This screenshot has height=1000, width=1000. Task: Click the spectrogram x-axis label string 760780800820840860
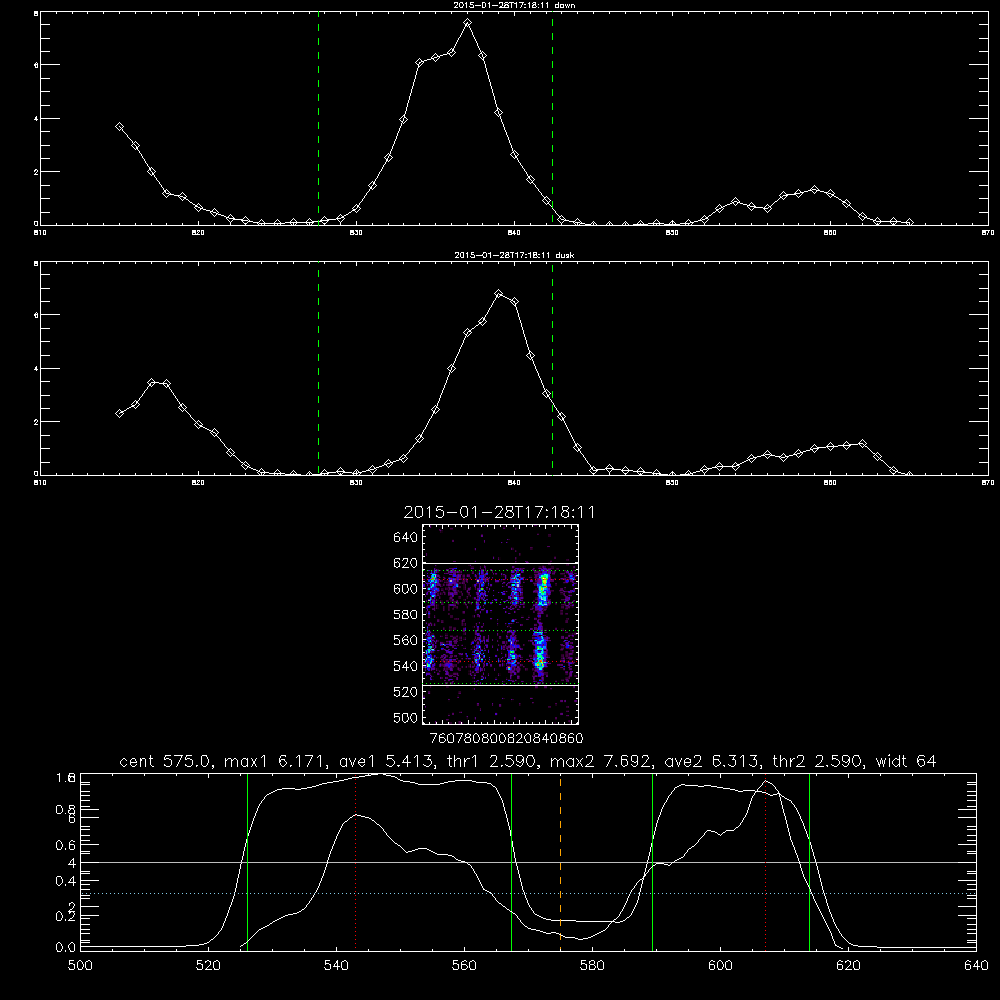(506, 739)
